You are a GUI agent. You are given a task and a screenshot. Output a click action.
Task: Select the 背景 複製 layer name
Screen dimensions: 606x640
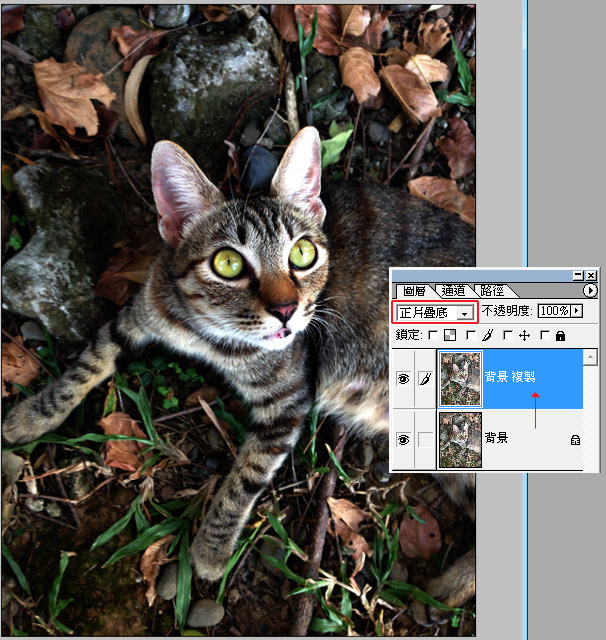click(510, 377)
